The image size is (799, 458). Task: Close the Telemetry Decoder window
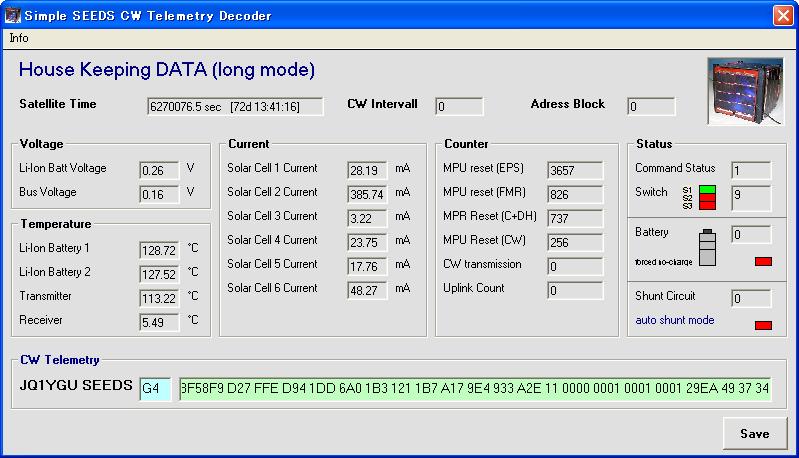click(x=783, y=15)
